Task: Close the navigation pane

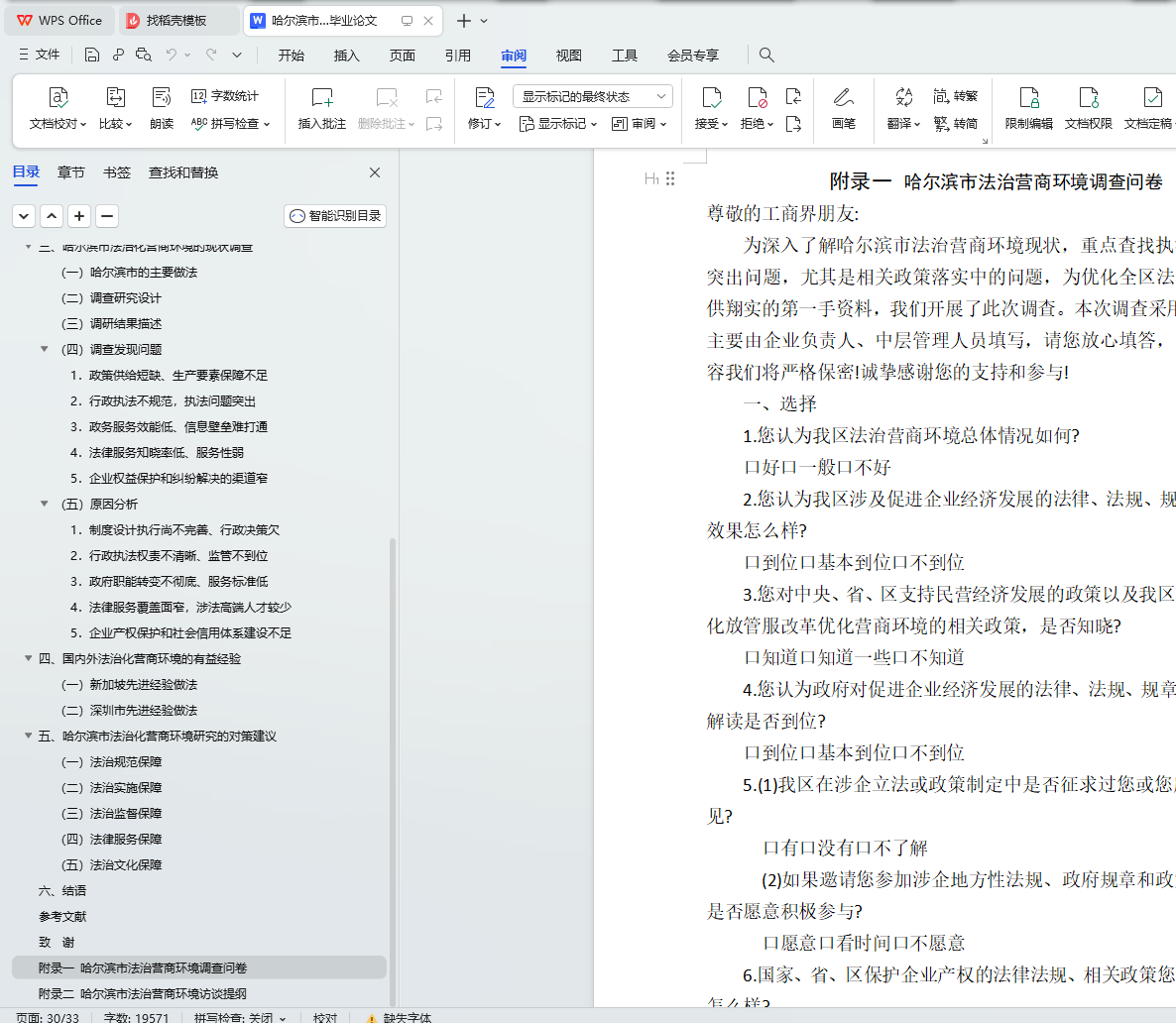Action: 375,172
